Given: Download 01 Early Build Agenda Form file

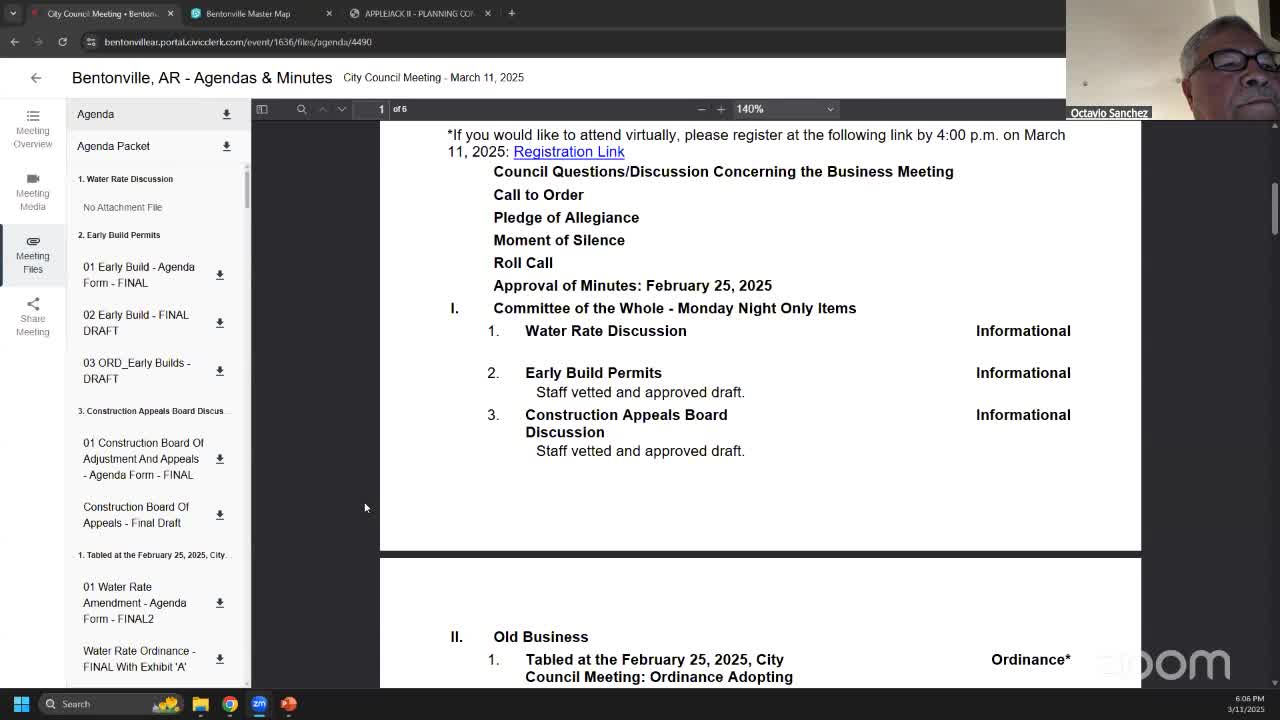Looking at the screenshot, I should pos(220,275).
